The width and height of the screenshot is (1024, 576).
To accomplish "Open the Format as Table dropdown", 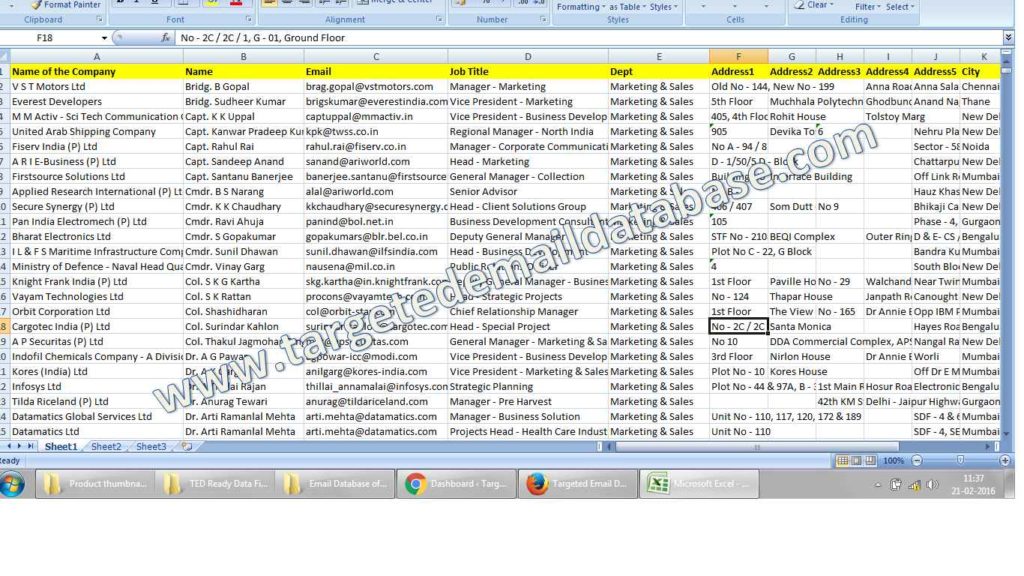I will pos(628,7).
